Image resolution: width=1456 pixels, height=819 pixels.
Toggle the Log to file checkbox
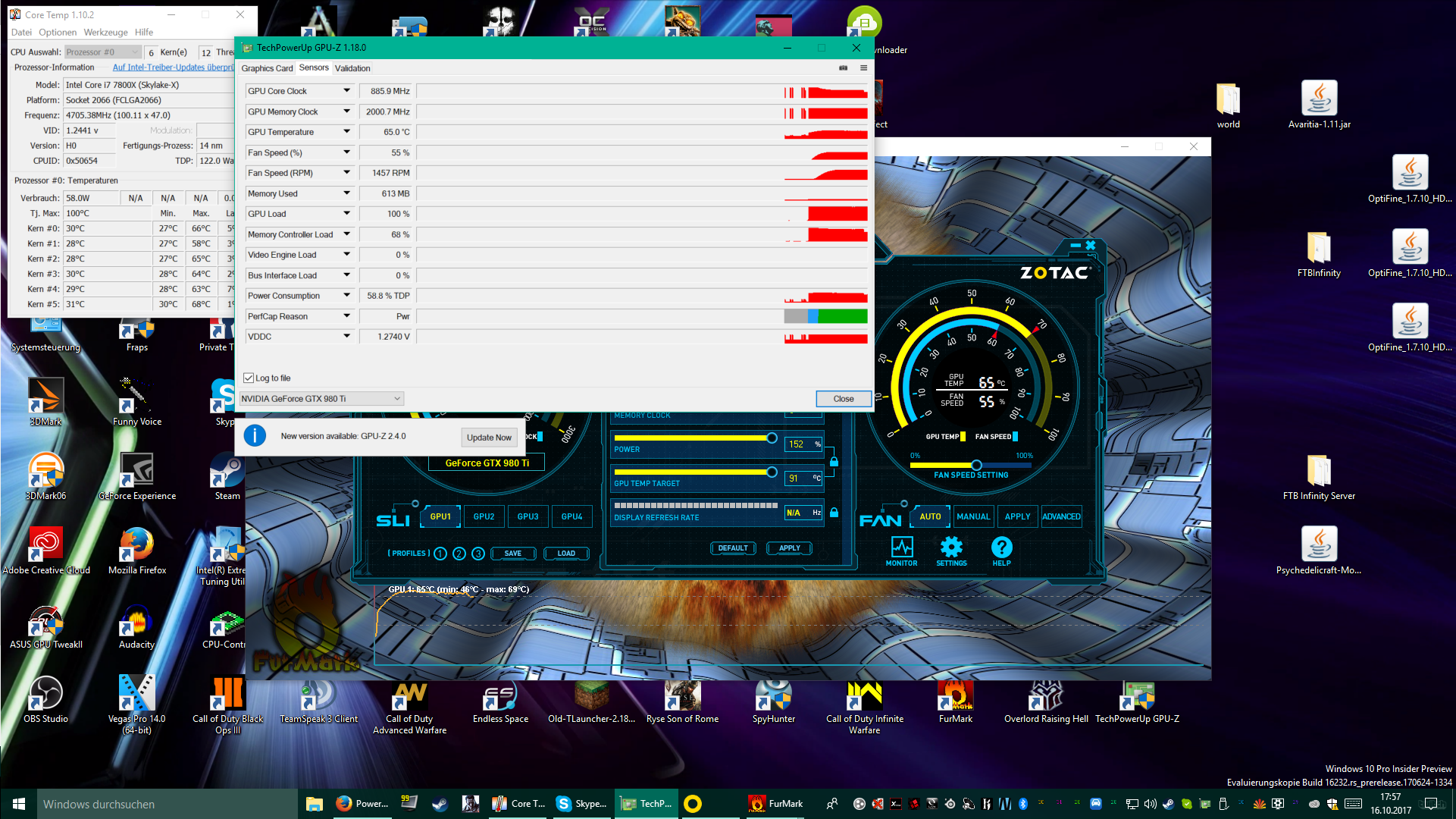pos(249,378)
